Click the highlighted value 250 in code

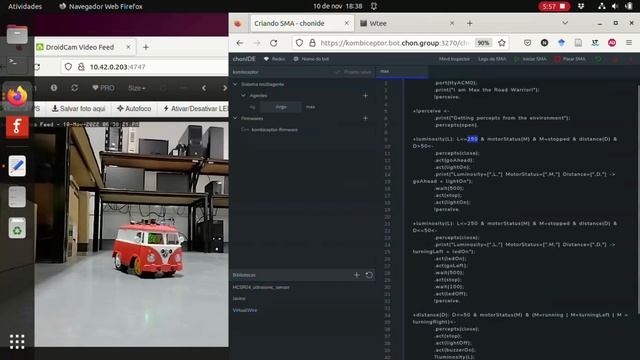[x=472, y=139]
